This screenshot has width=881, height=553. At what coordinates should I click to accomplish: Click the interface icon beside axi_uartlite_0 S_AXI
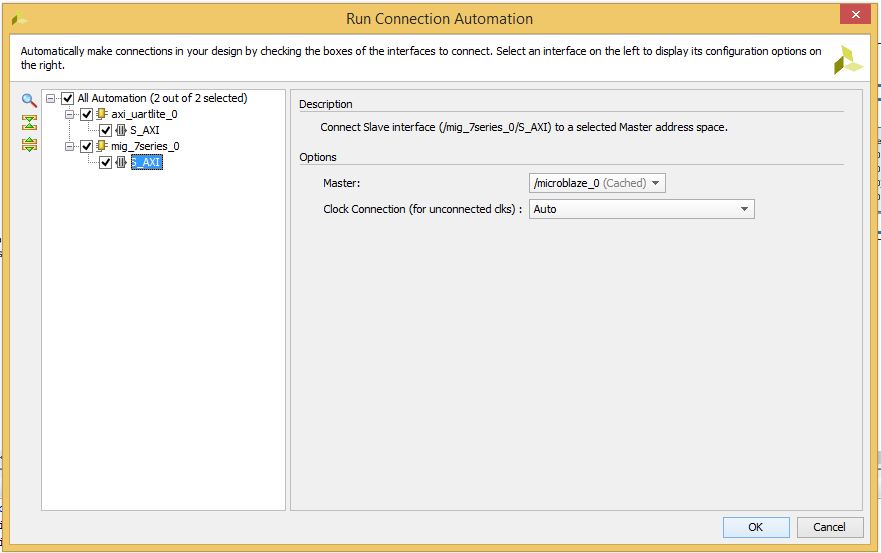(x=121, y=130)
